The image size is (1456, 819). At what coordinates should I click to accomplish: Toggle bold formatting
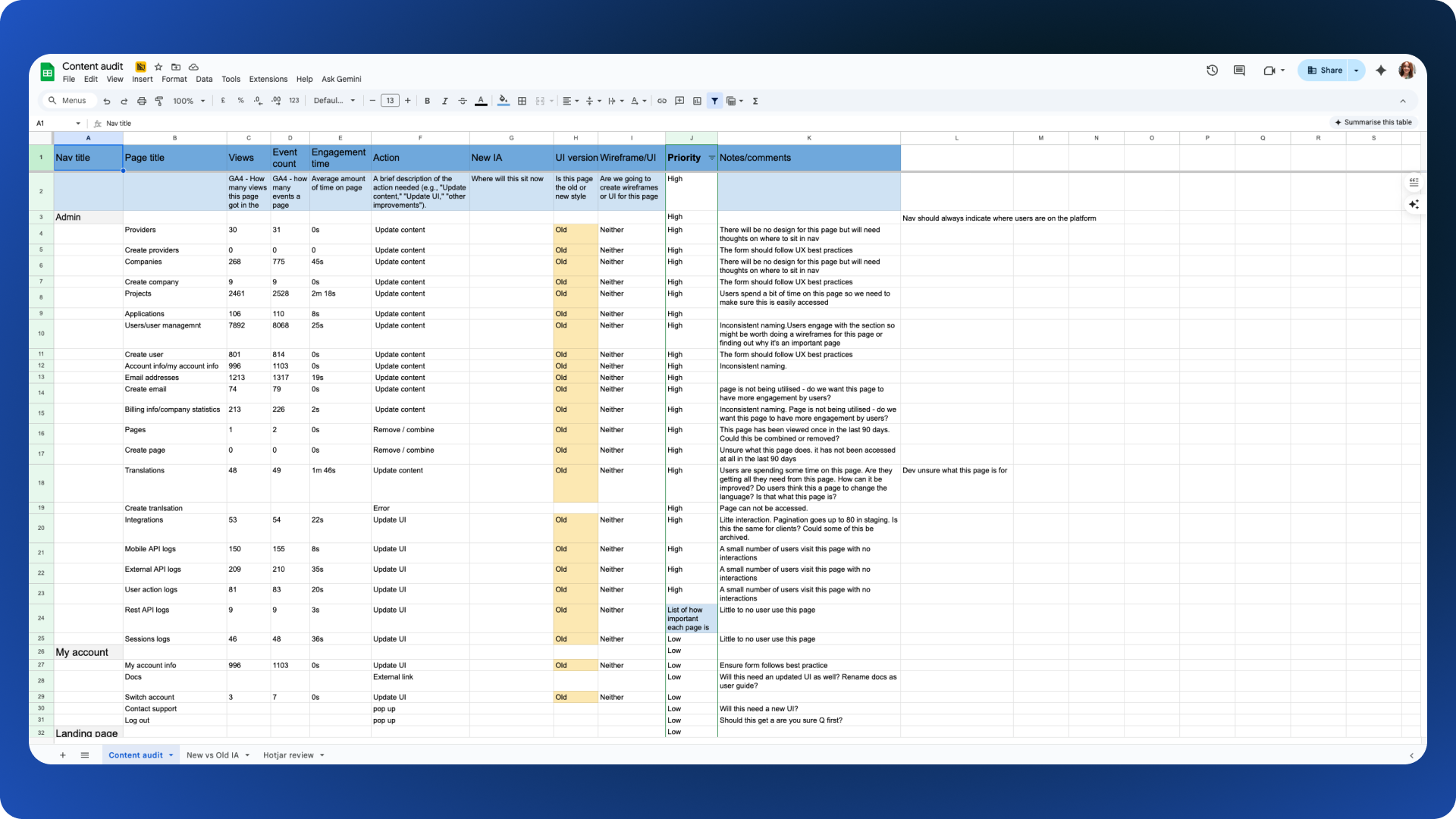(x=427, y=101)
